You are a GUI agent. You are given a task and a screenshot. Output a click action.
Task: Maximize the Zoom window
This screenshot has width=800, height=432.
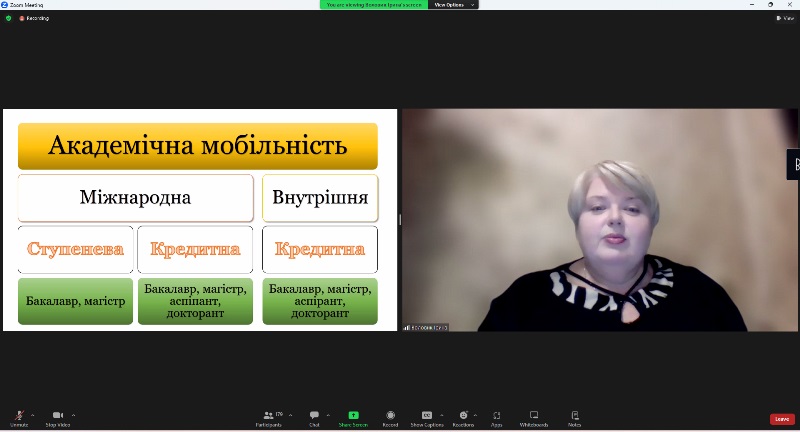click(x=770, y=5)
